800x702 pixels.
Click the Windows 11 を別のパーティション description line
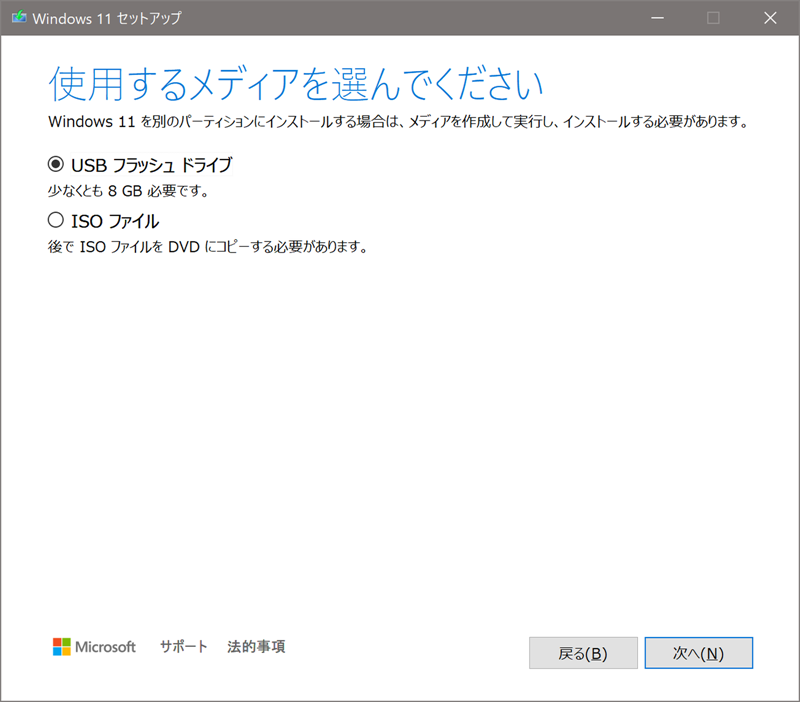(x=399, y=122)
